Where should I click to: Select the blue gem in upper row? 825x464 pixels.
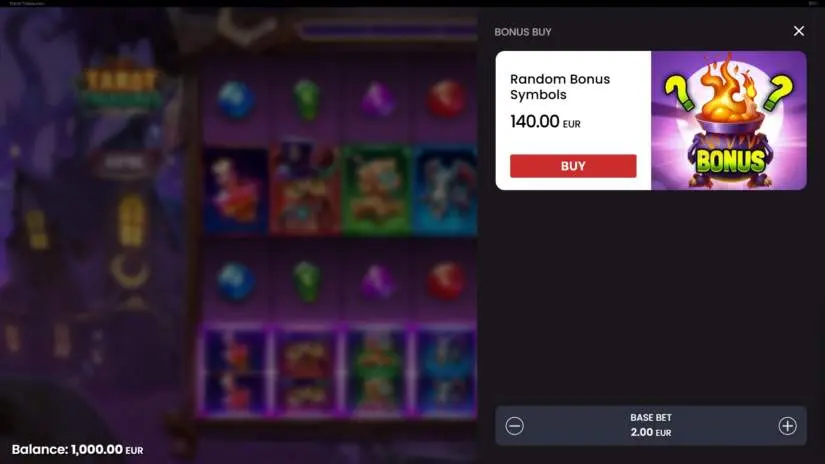tap(236, 100)
